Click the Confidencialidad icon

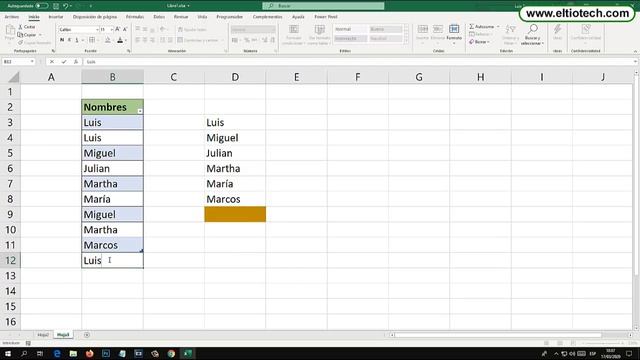[x=586, y=29]
